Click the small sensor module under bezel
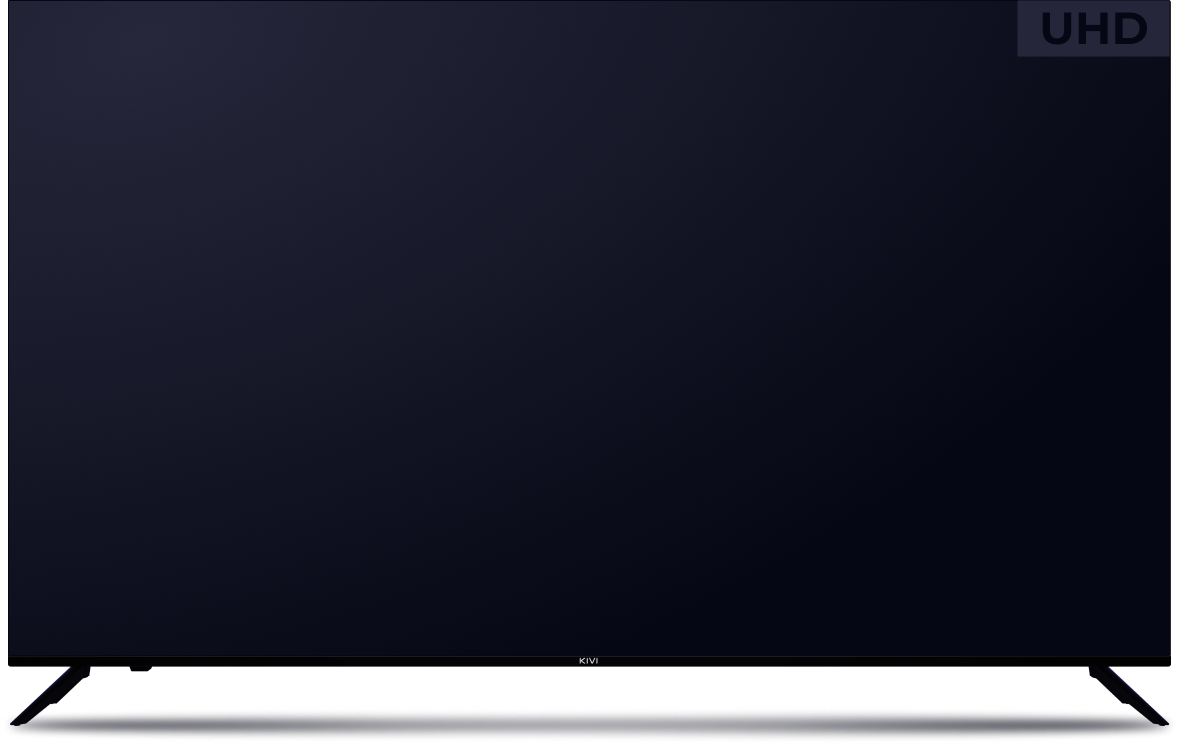Screen dimensions: 1179x744 point(138,667)
